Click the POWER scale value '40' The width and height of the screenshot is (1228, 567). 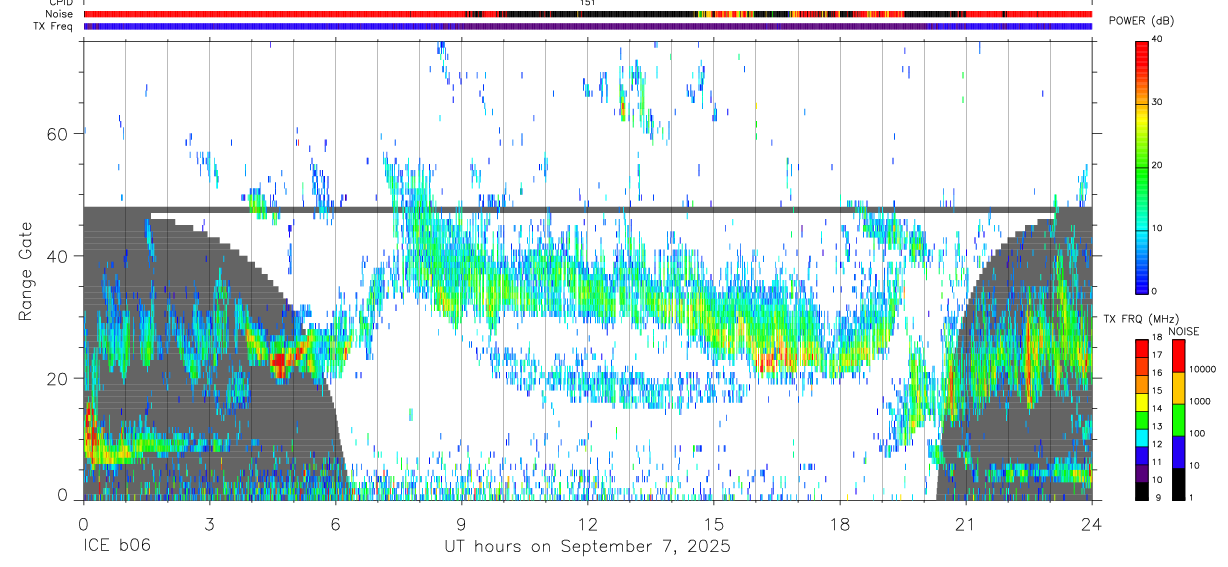[1158, 39]
